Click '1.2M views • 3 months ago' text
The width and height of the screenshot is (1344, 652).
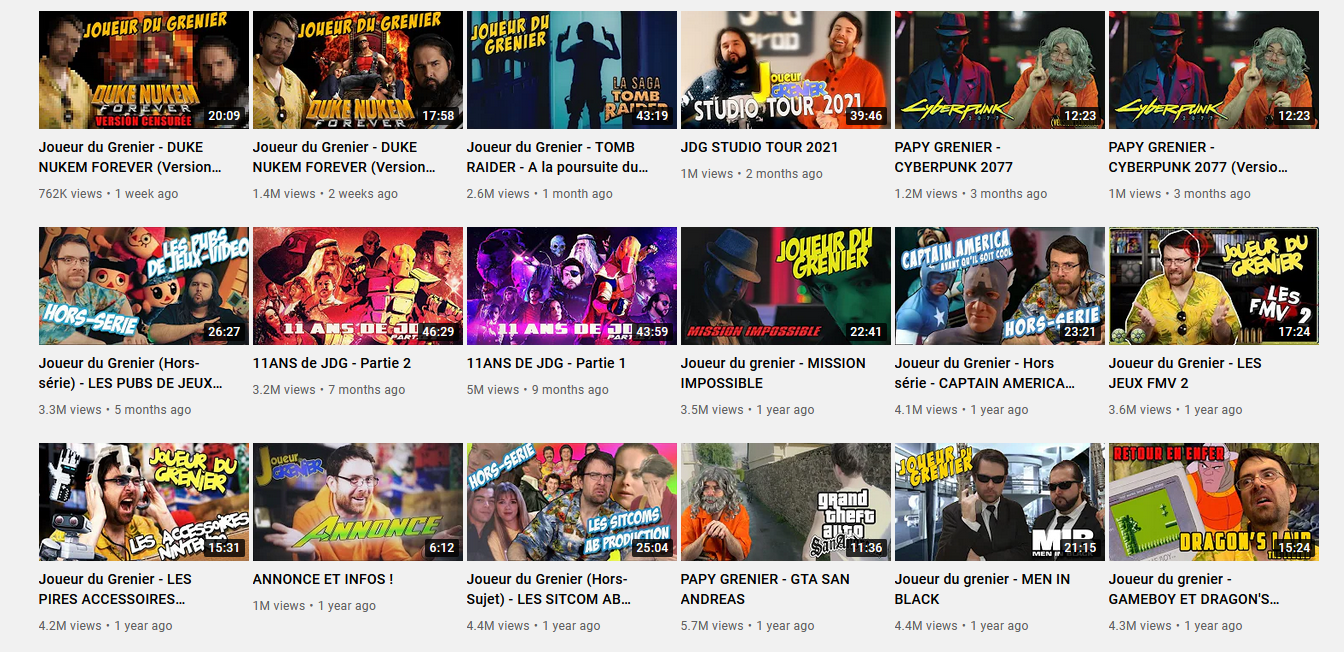[x=971, y=194]
